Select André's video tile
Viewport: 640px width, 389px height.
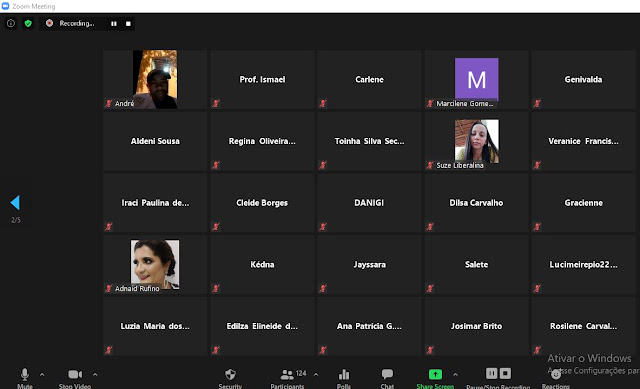[155, 79]
